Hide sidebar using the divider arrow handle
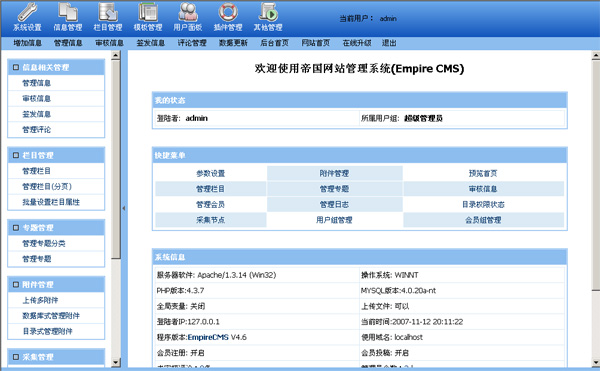This screenshot has width=600, height=371. point(124,208)
